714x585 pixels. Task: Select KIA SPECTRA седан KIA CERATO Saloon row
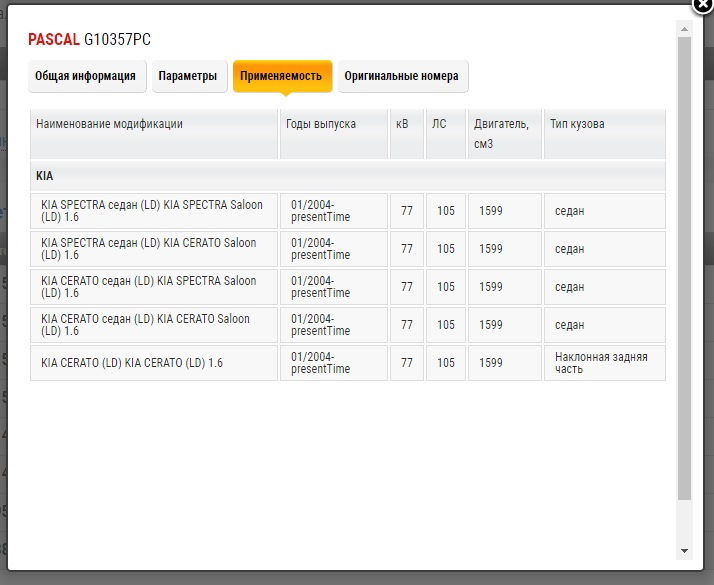348,249
